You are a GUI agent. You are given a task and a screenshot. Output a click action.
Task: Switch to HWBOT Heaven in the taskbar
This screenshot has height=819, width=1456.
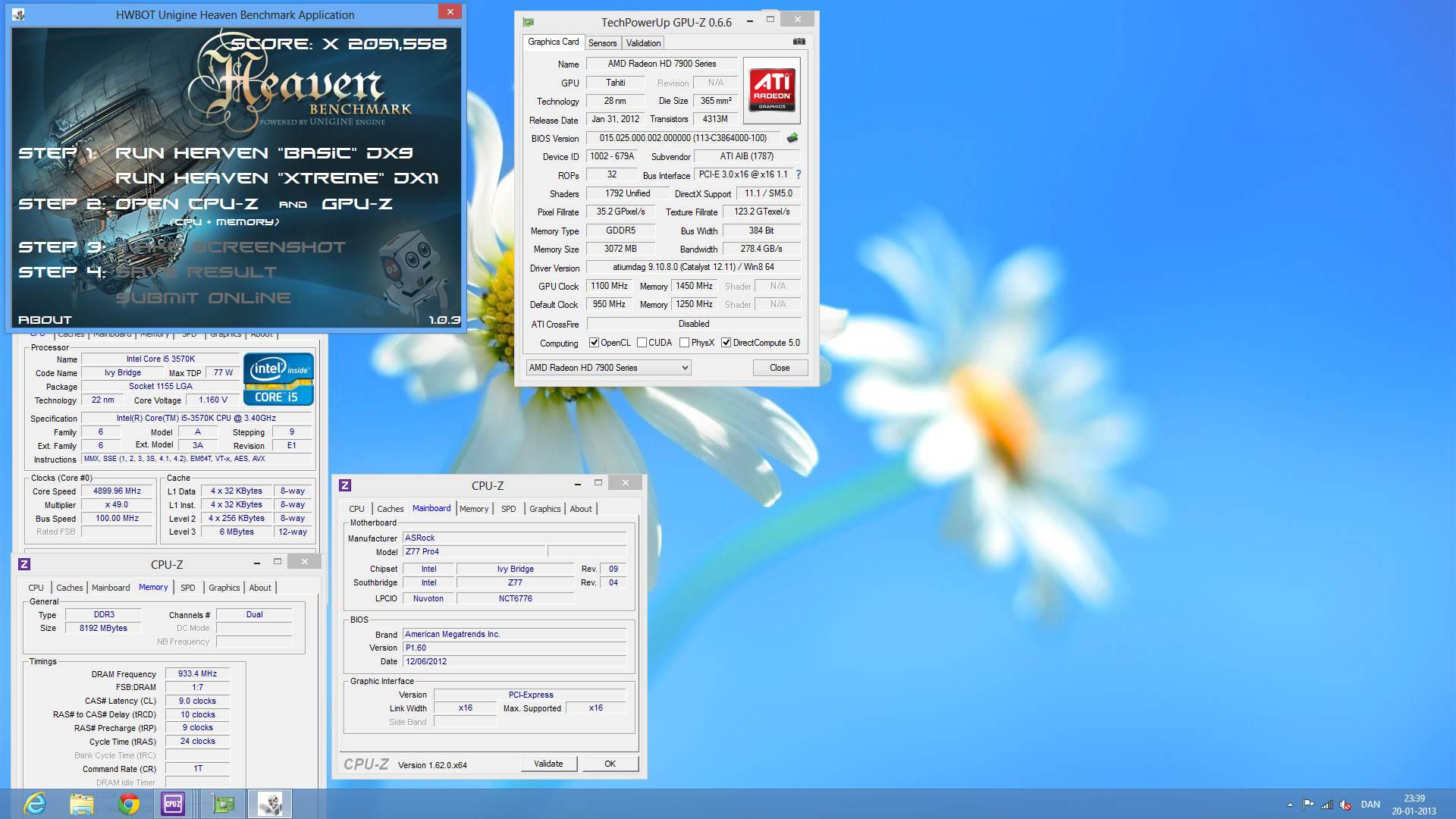coord(269,803)
